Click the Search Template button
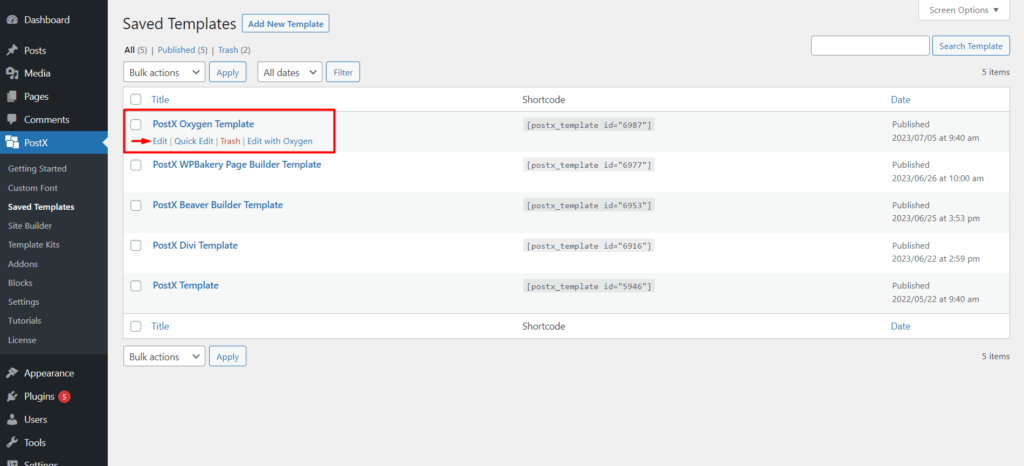The width and height of the screenshot is (1024, 466). click(971, 46)
